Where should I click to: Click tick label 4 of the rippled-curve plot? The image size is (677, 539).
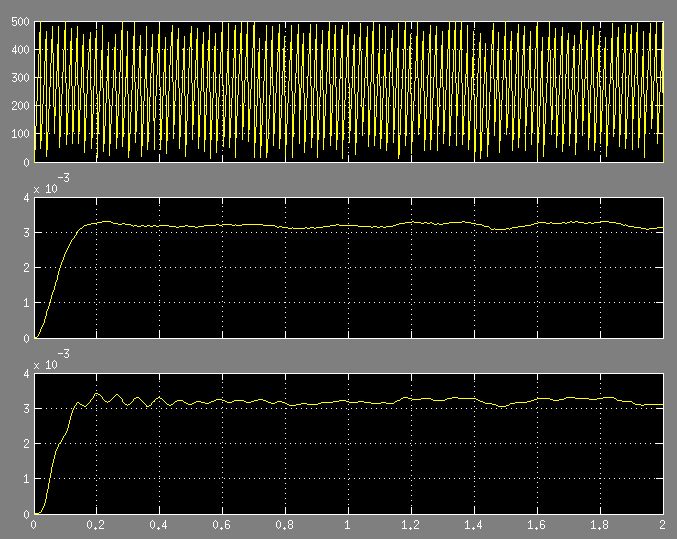tap(27, 374)
